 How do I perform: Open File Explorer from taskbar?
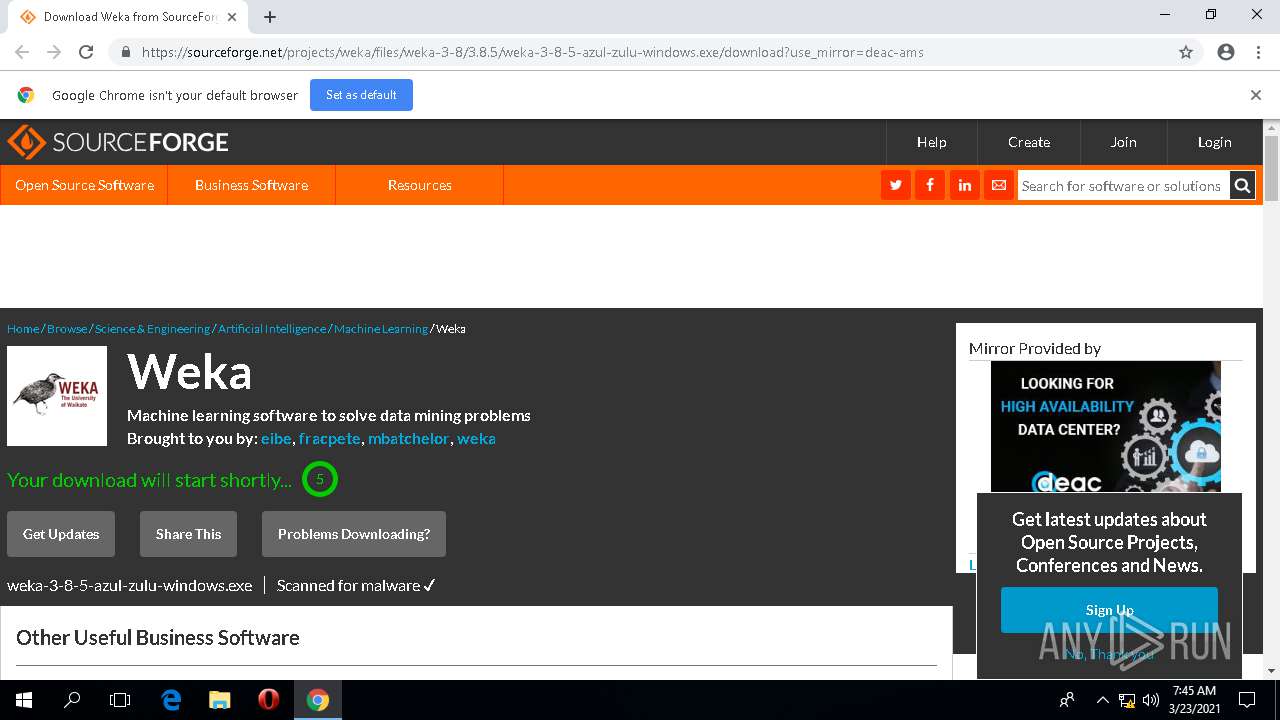[220, 700]
